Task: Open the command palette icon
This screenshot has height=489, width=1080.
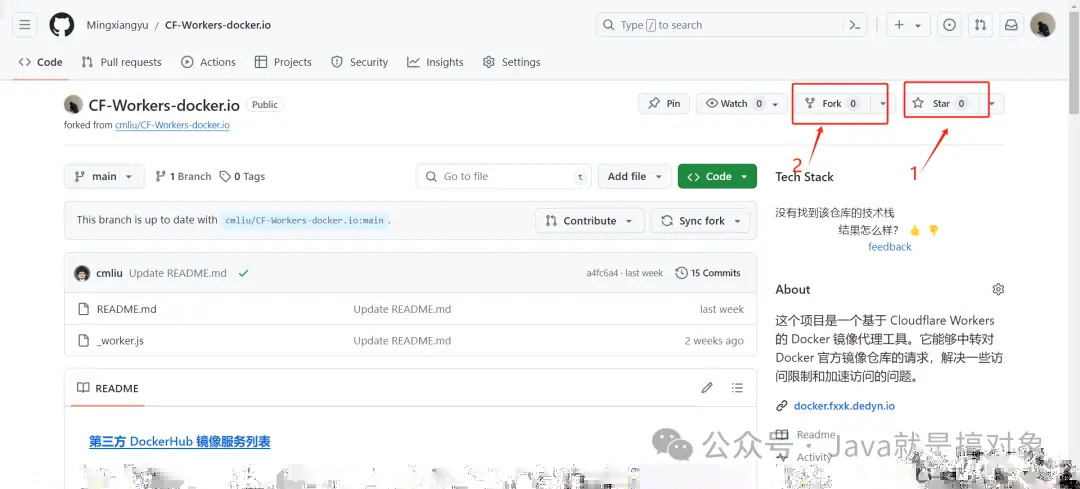Action: [854, 25]
